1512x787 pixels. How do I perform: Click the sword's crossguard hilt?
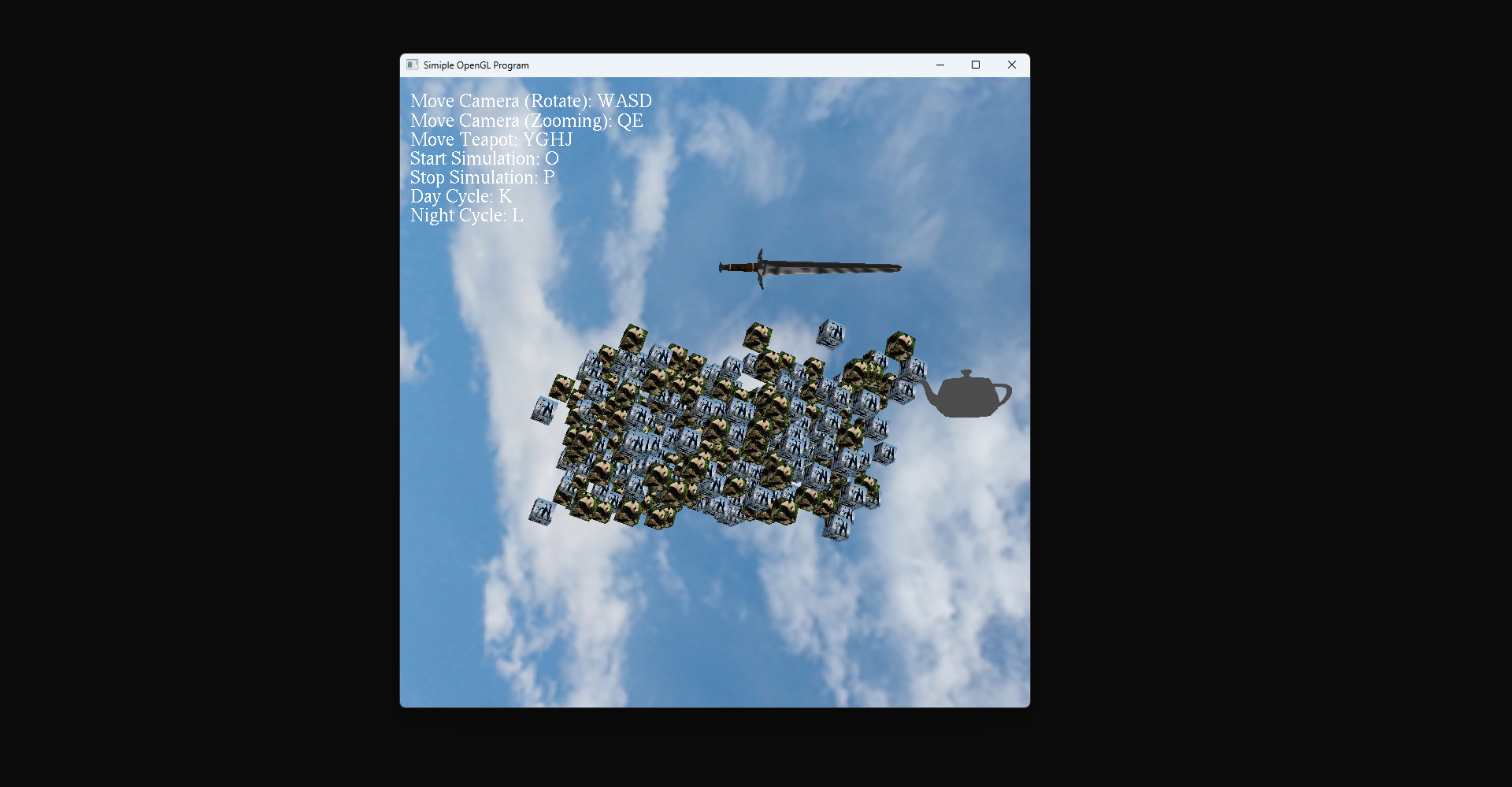click(x=761, y=269)
